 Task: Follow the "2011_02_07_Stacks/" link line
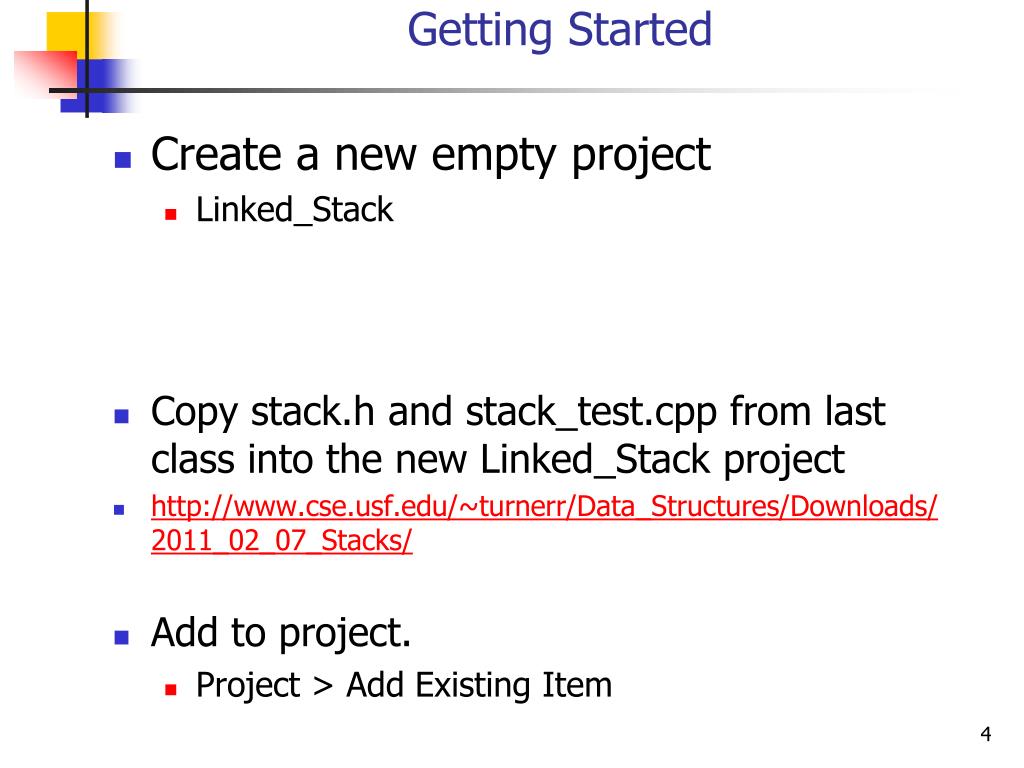(x=281, y=541)
